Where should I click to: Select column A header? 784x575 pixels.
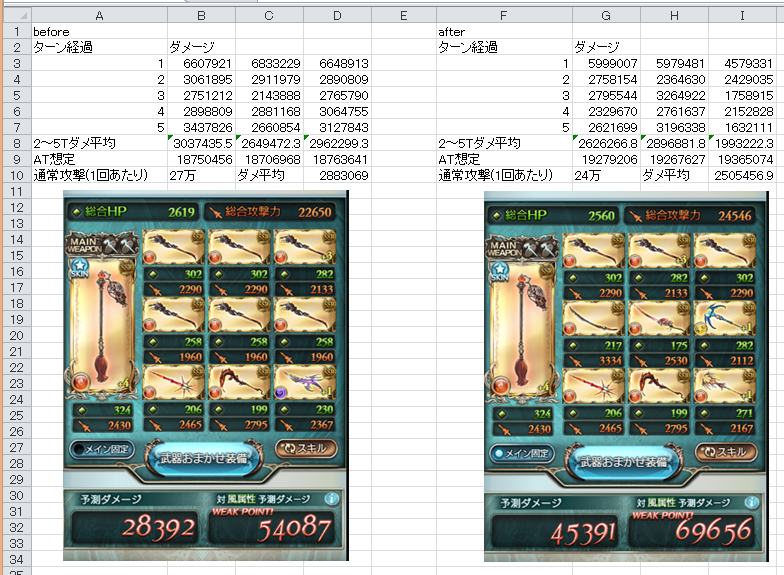(100, 16)
